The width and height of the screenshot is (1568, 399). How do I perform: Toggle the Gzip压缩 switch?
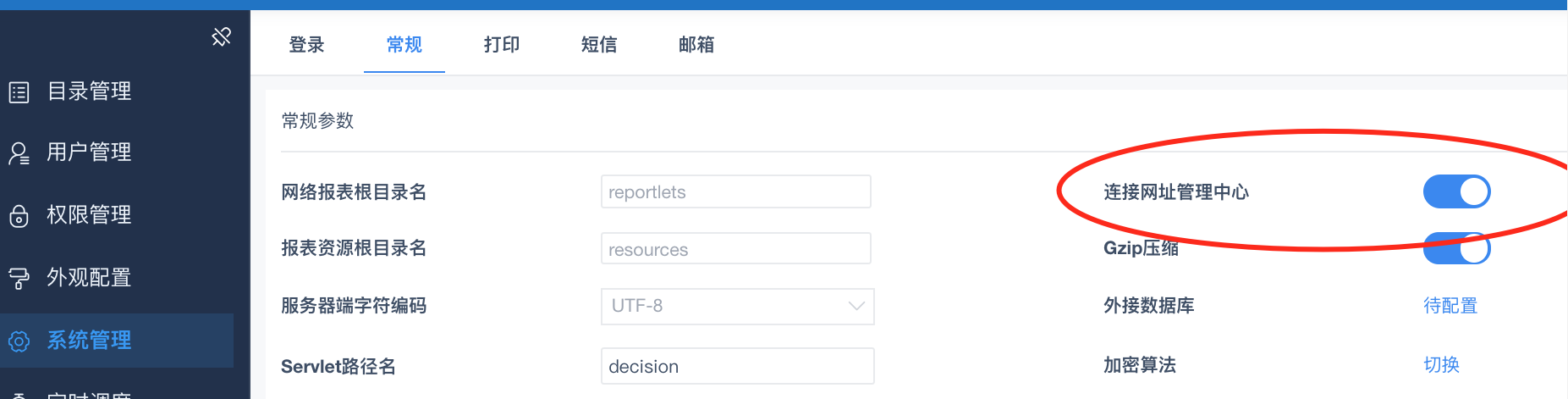[x=1456, y=248]
